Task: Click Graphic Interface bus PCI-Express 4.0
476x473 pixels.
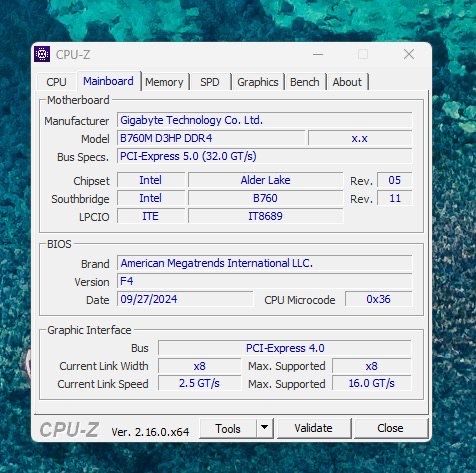Action: point(285,348)
